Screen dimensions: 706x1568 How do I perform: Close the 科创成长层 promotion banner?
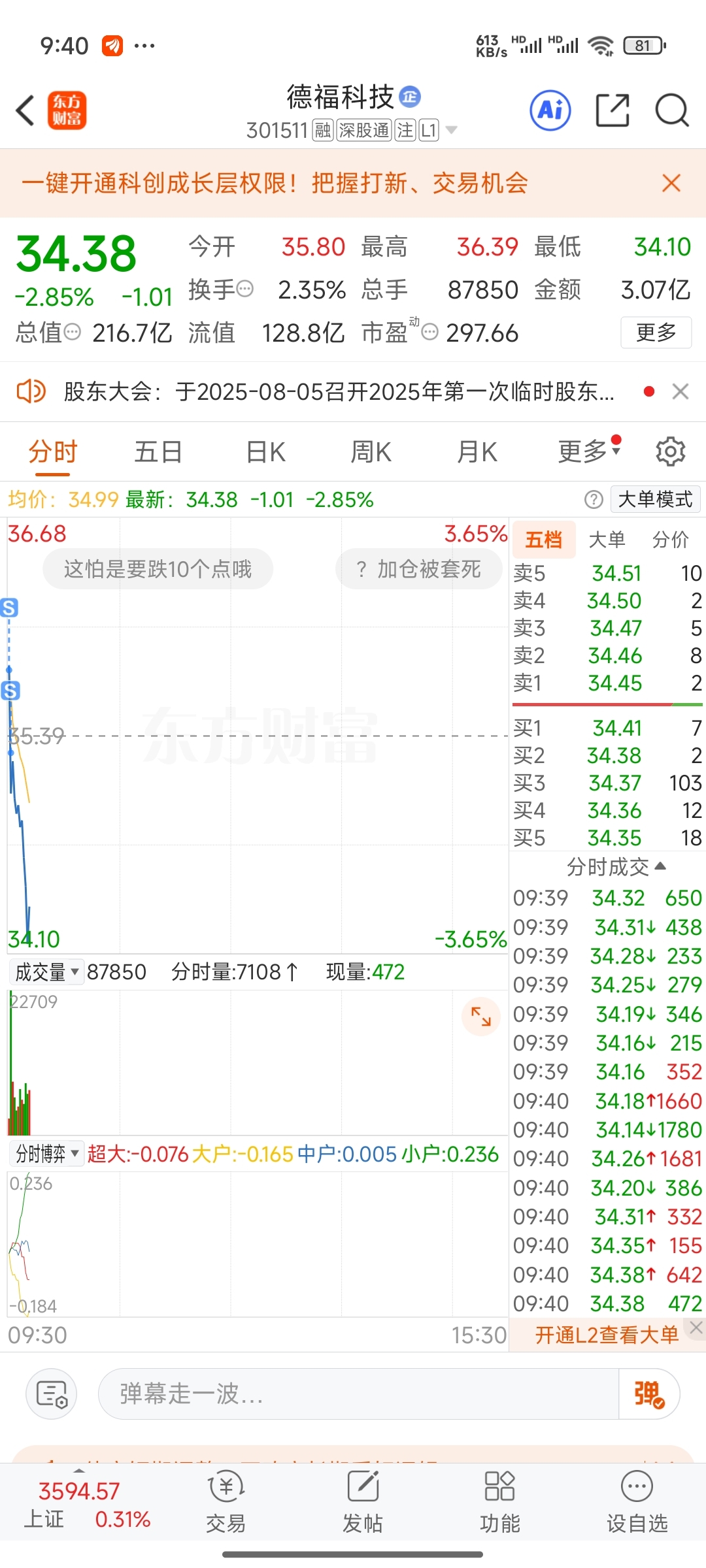tap(671, 183)
